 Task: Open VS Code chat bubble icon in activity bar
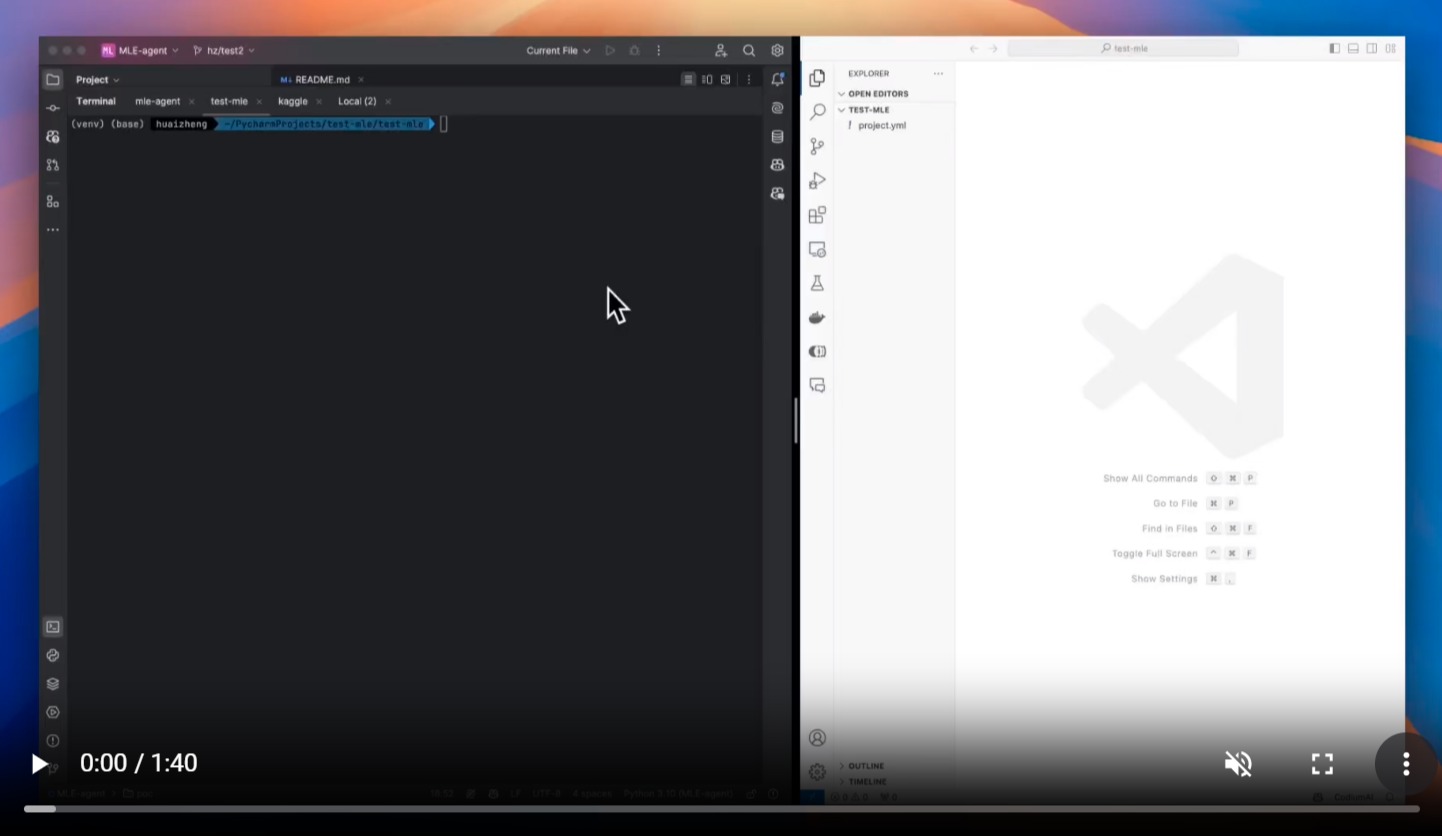tap(817, 385)
